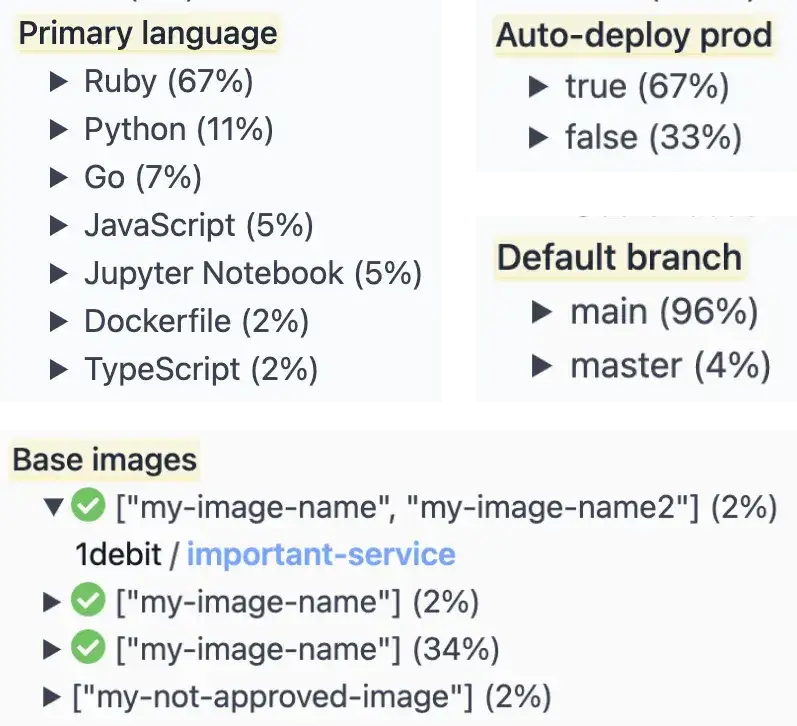
Task: Expand the my-not-approved-image (2%) row
Action: [52, 697]
